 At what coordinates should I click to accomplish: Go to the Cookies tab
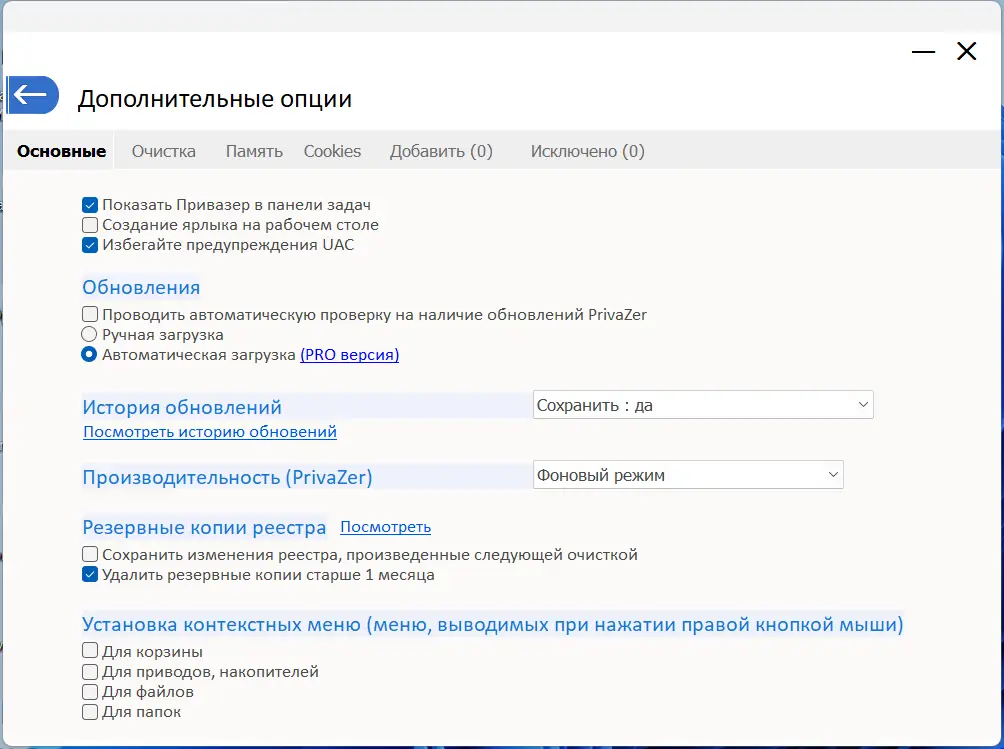coord(332,152)
